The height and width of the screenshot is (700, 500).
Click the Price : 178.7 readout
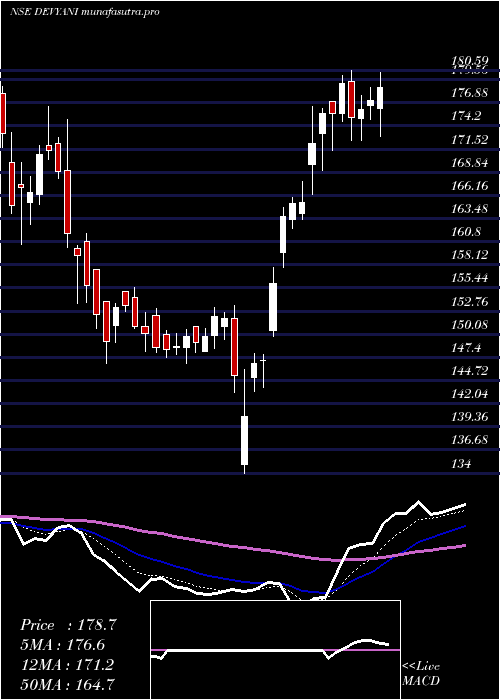[x=68, y=625]
